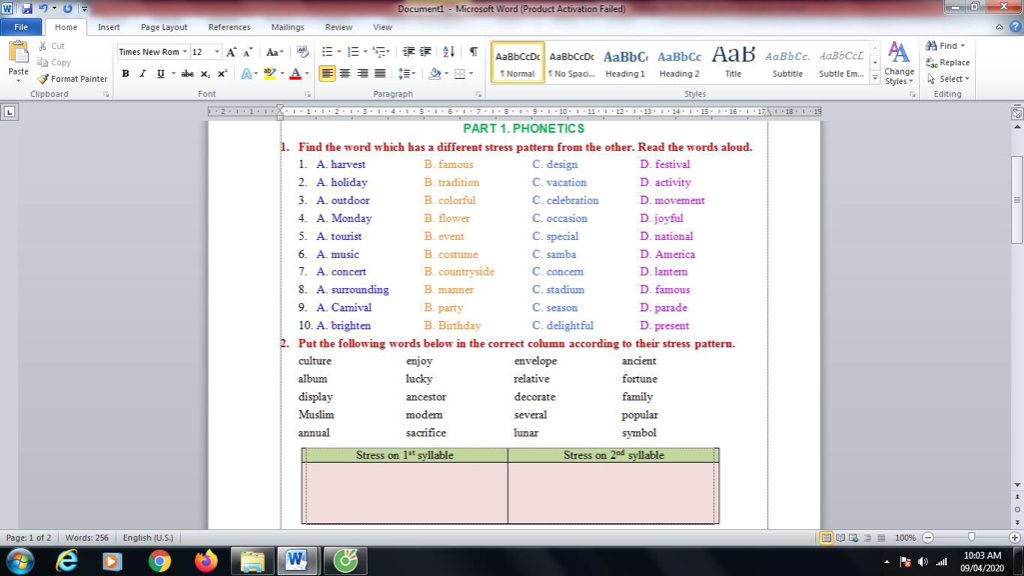
Task: Expand the bullets list dropdown
Action: (339, 52)
